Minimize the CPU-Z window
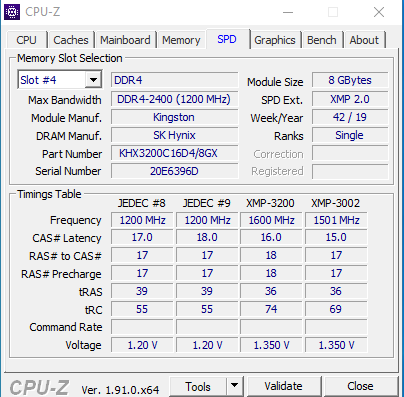This screenshot has height=397, width=404. pyautogui.click(x=288, y=13)
